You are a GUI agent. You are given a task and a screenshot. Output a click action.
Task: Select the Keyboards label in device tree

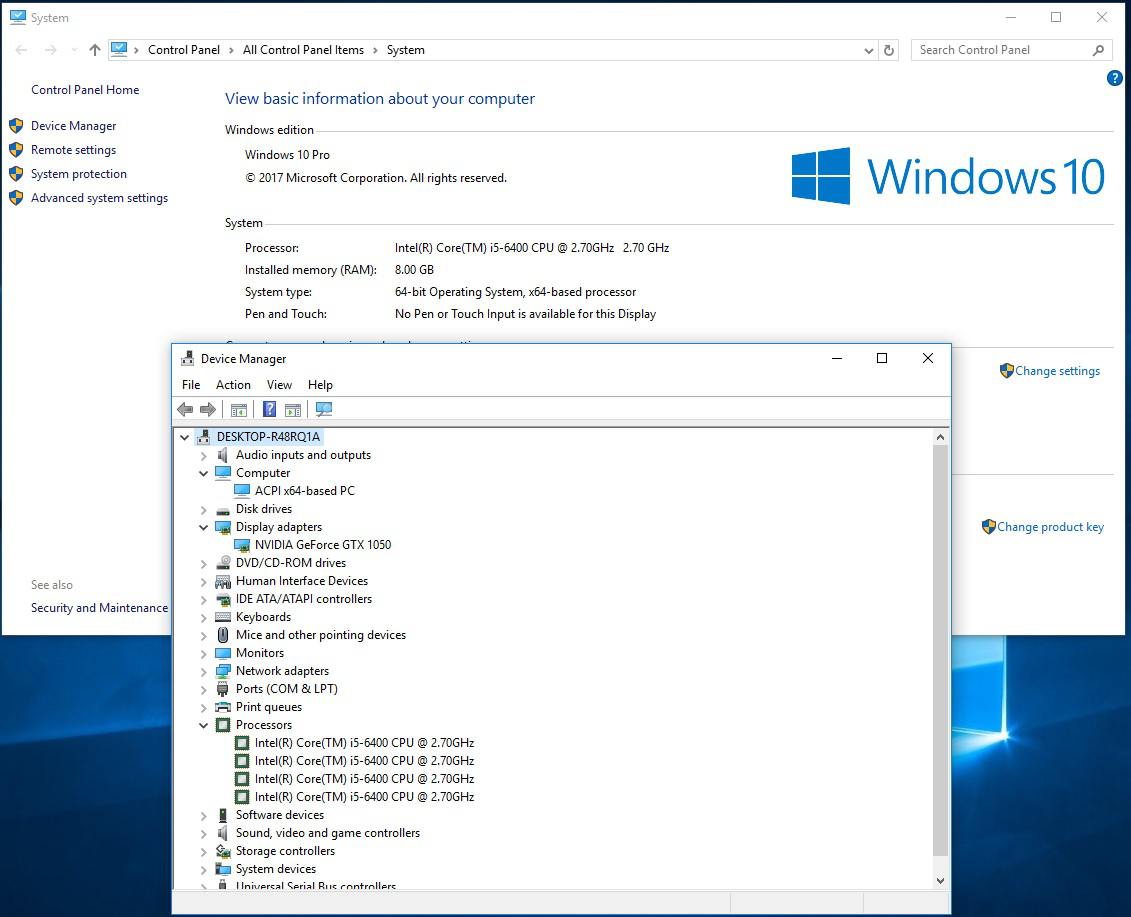(x=263, y=617)
